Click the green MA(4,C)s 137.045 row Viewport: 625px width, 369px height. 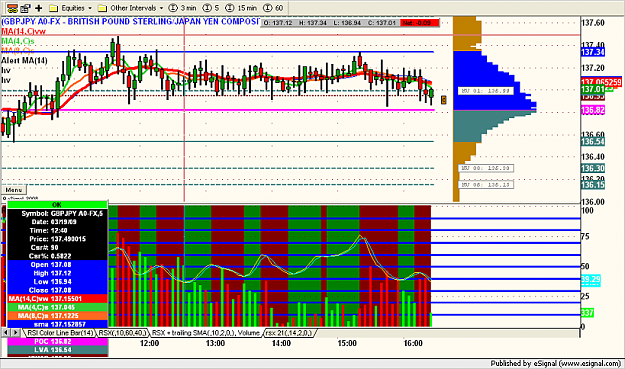point(57,307)
